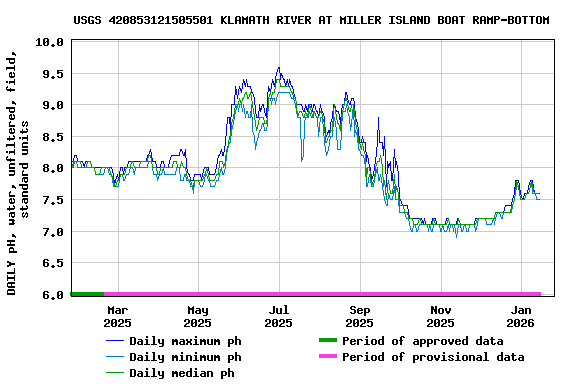This screenshot has width=576, height=384.
Task: Click the green approved data legend swatch
Action: 328,340
